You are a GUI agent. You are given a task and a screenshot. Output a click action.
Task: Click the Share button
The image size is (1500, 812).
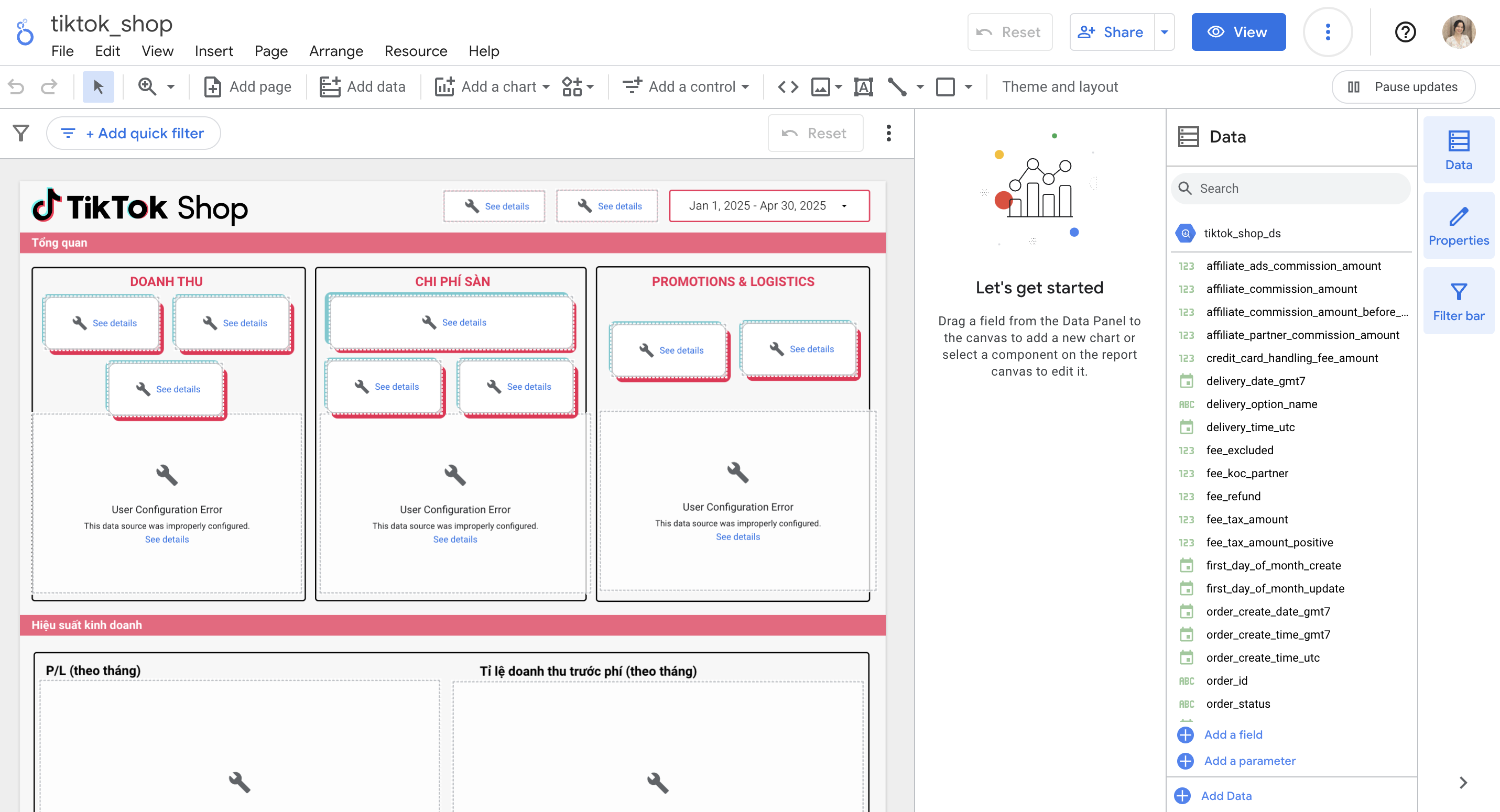click(x=1112, y=32)
